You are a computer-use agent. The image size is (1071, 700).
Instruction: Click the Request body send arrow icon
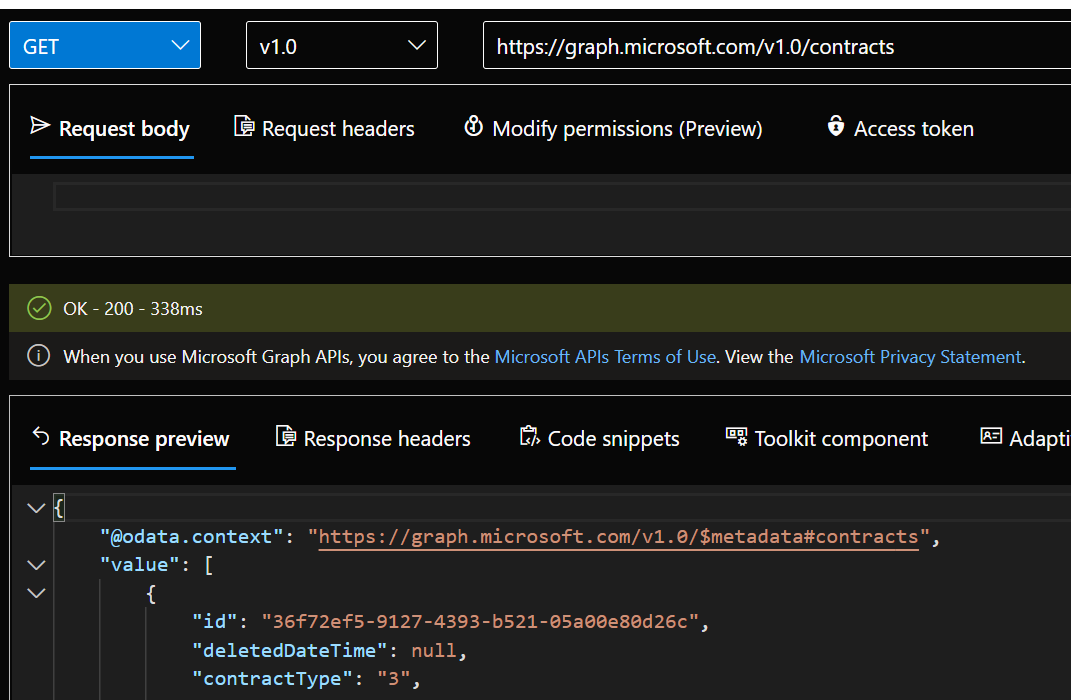point(40,126)
